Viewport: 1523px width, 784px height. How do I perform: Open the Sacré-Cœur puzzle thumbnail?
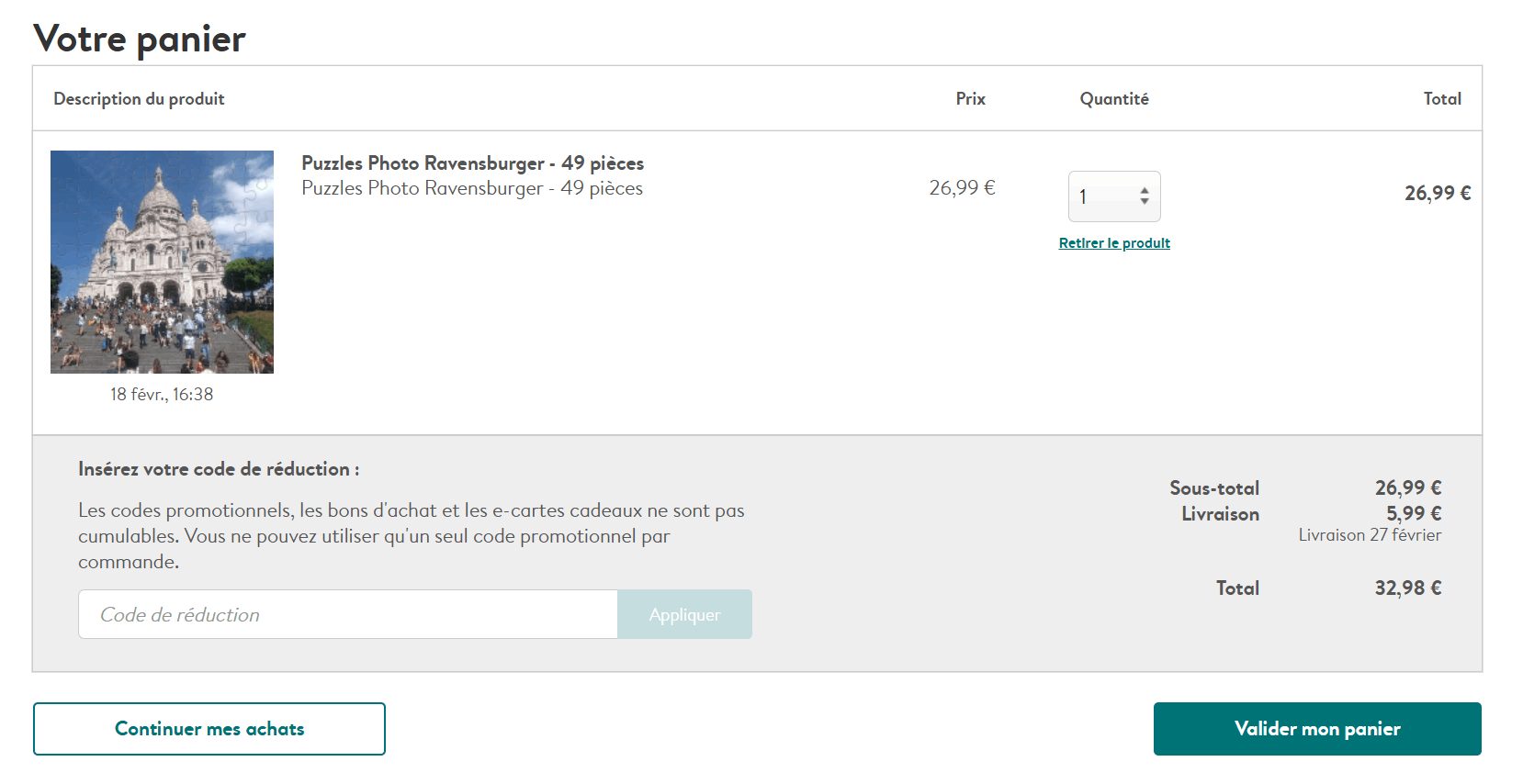pyautogui.click(x=162, y=262)
